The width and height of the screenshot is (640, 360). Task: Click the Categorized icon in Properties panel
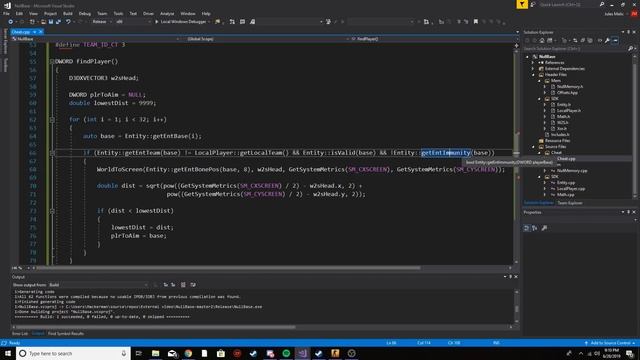click(527, 228)
